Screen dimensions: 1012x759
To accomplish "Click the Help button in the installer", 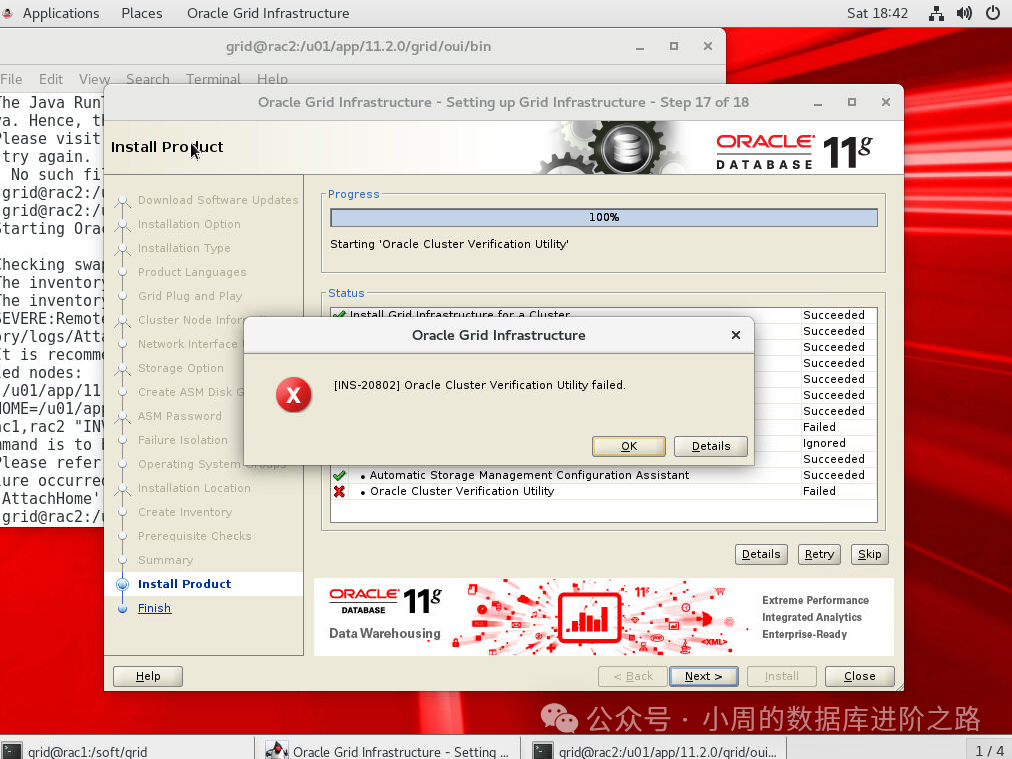I will pyautogui.click(x=148, y=676).
